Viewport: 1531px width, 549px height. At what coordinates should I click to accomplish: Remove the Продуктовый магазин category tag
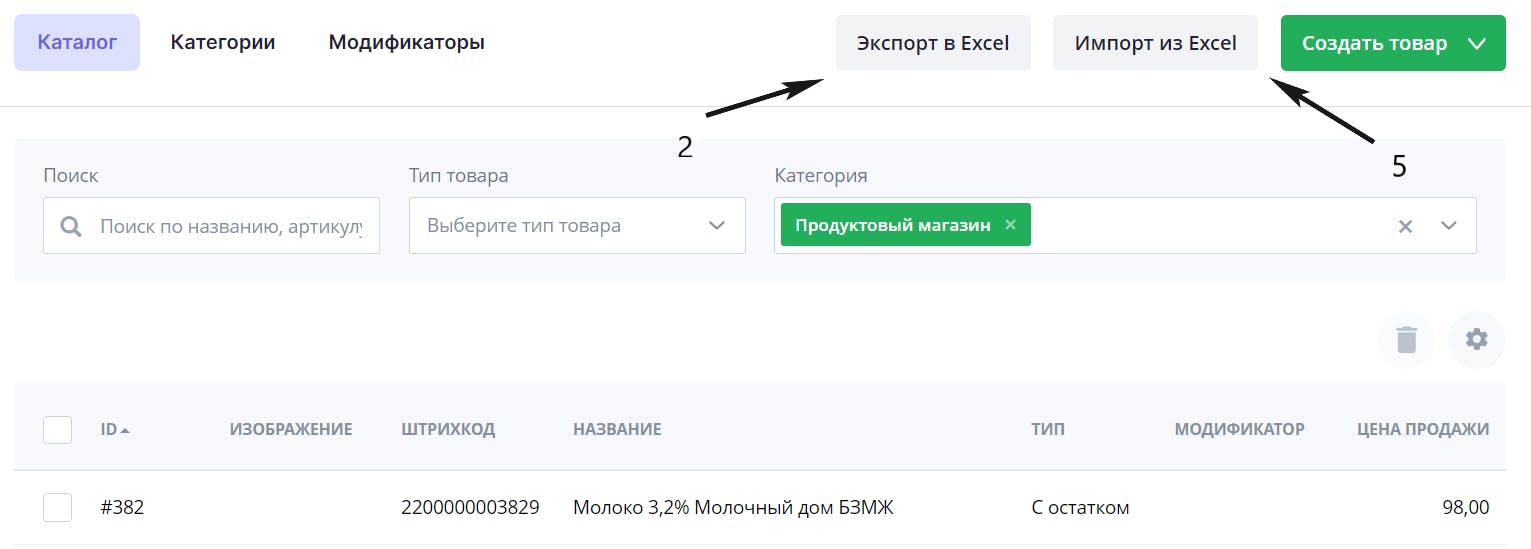(x=1010, y=225)
